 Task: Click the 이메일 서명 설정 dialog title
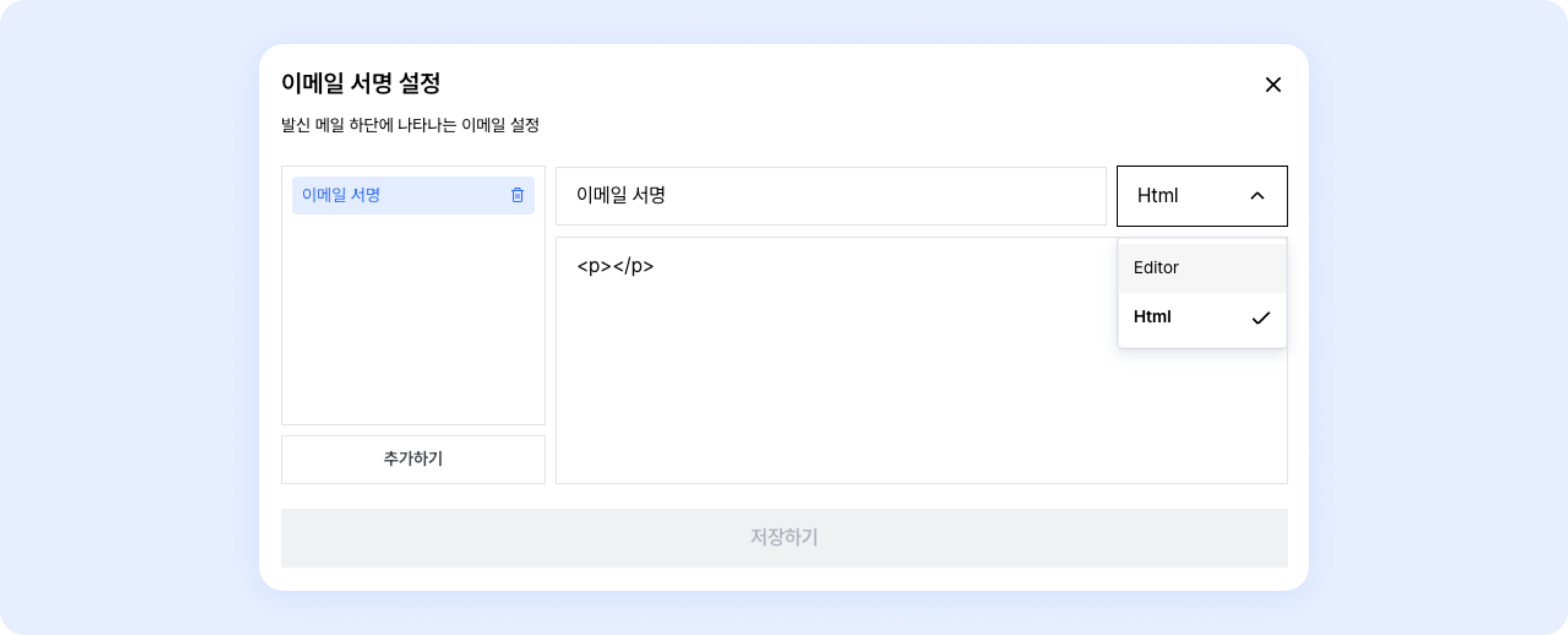click(x=360, y=83)
